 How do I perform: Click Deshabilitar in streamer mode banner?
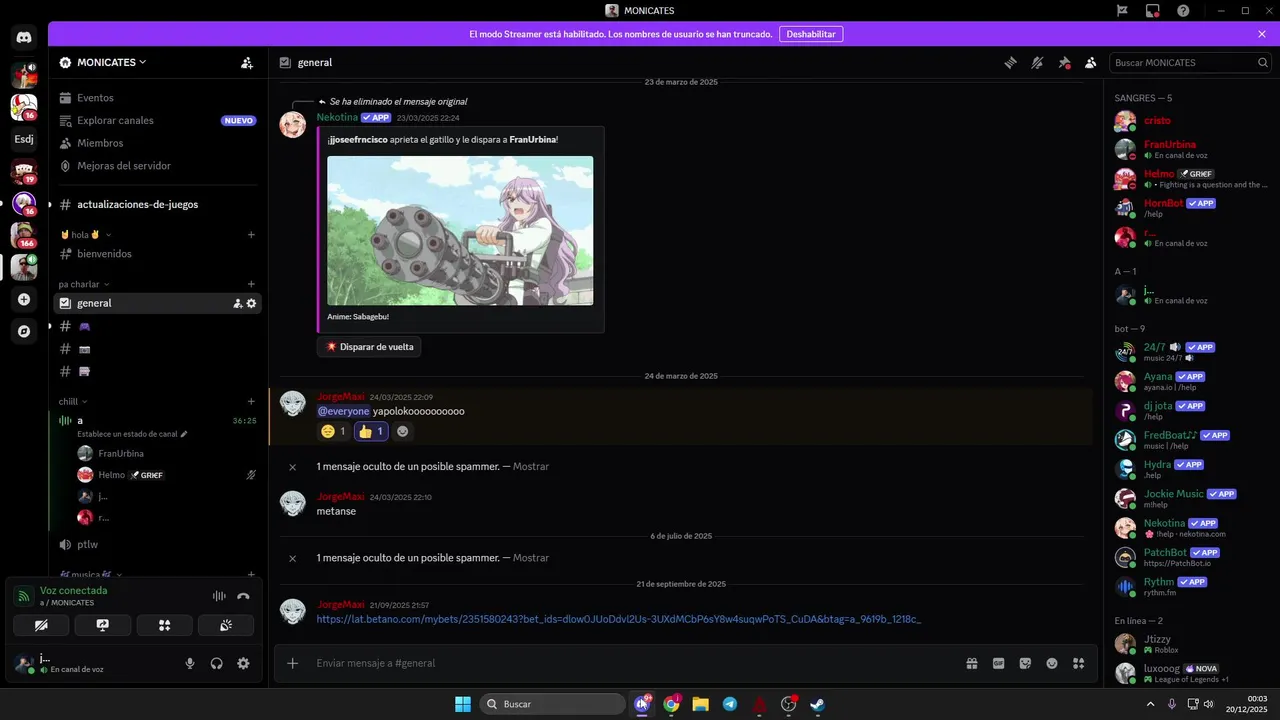click(x=811, y=34)
